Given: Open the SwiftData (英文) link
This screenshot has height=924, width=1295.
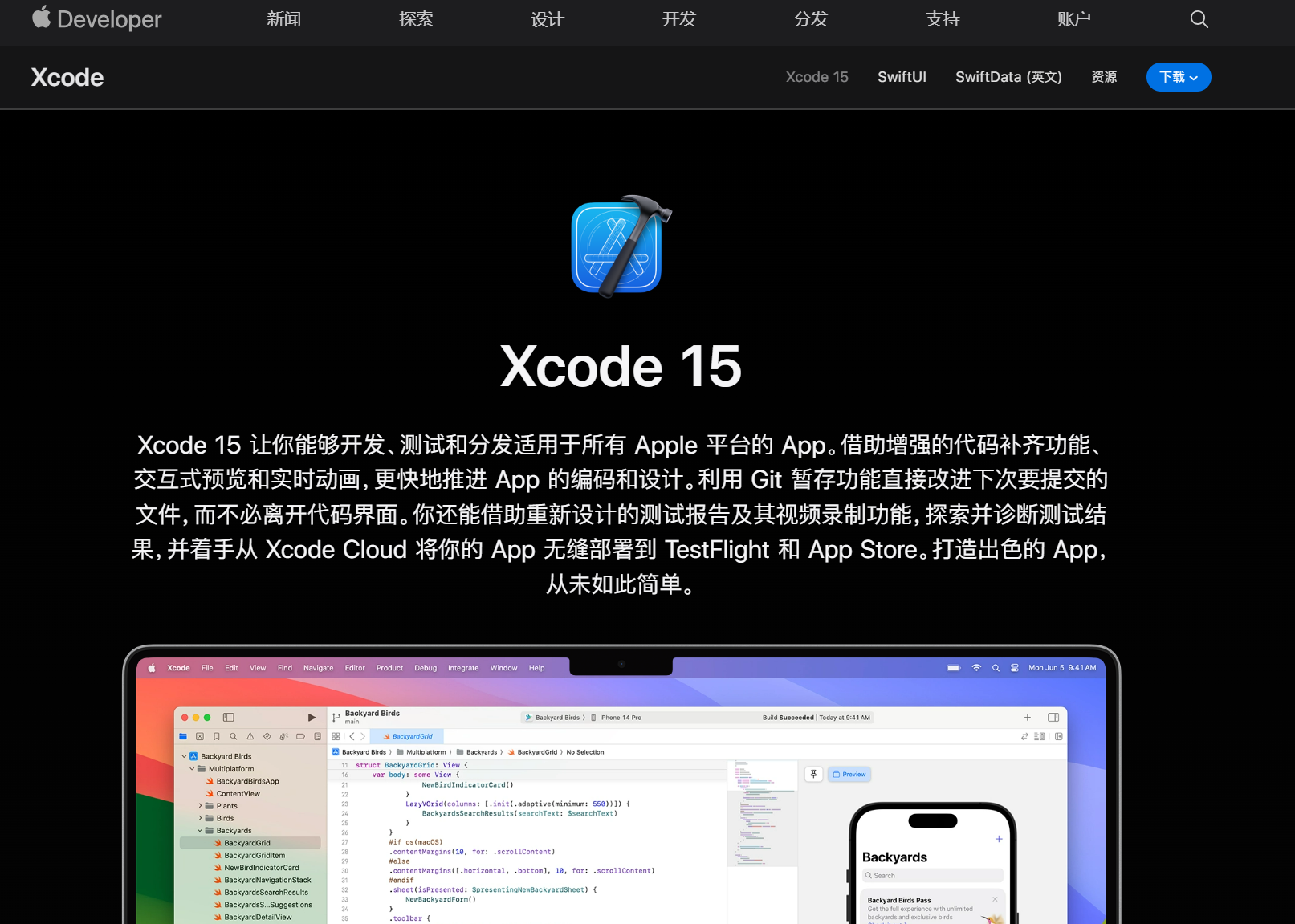Looking at the screenshot, I should [x=1008, y=77].
